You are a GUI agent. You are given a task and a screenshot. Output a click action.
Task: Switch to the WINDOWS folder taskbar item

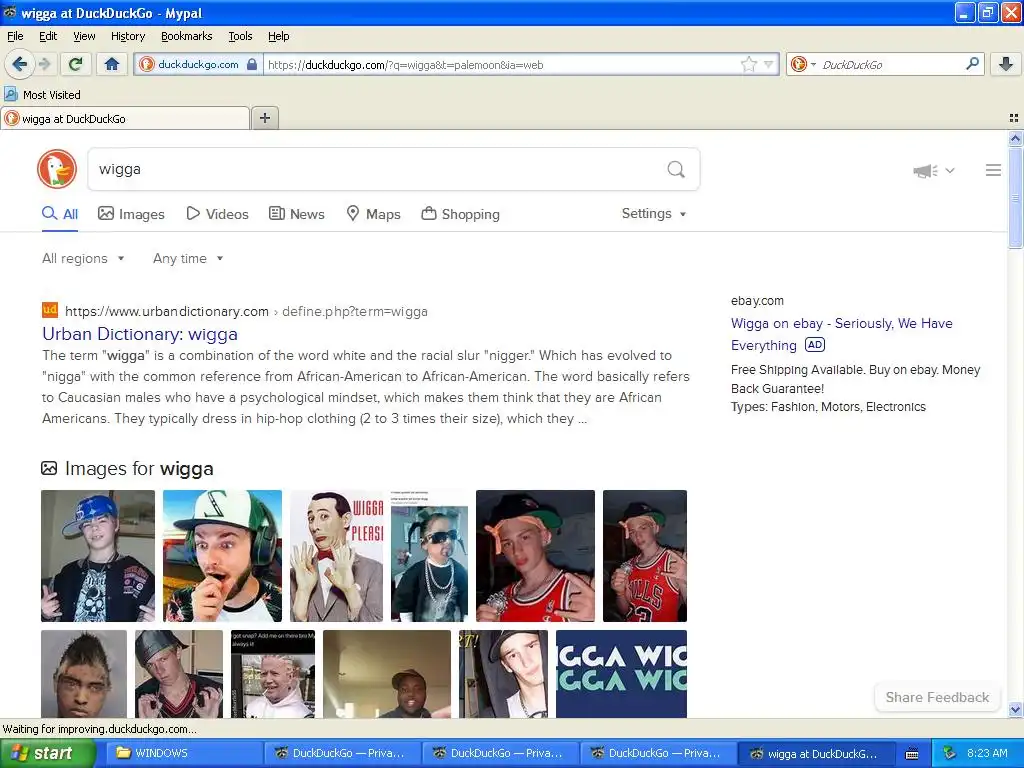pos(185,753)
